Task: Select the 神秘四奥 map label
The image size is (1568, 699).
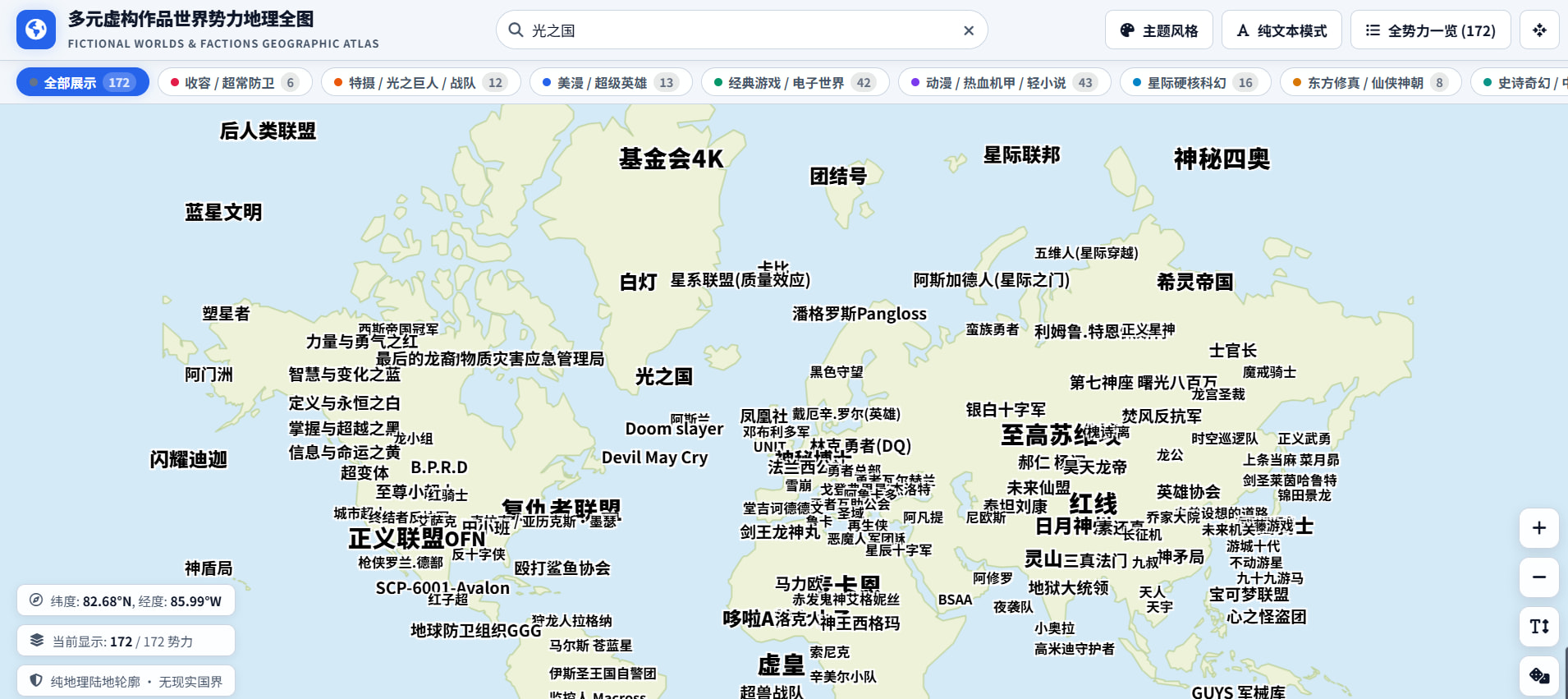Action: click(1222, 159)
